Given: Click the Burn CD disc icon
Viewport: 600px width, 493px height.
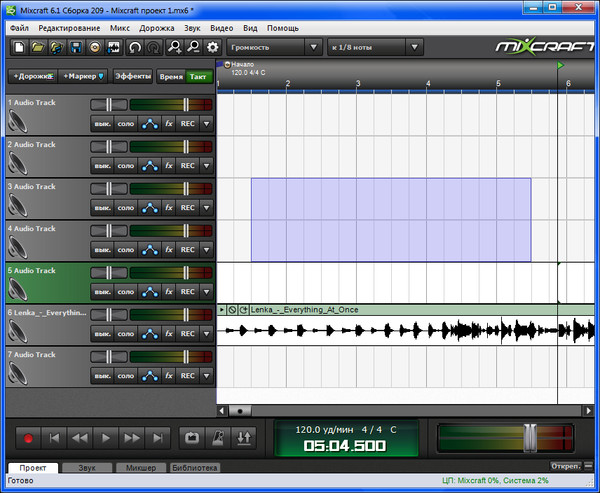Looking at the screenshot, I should pos(94,47).
